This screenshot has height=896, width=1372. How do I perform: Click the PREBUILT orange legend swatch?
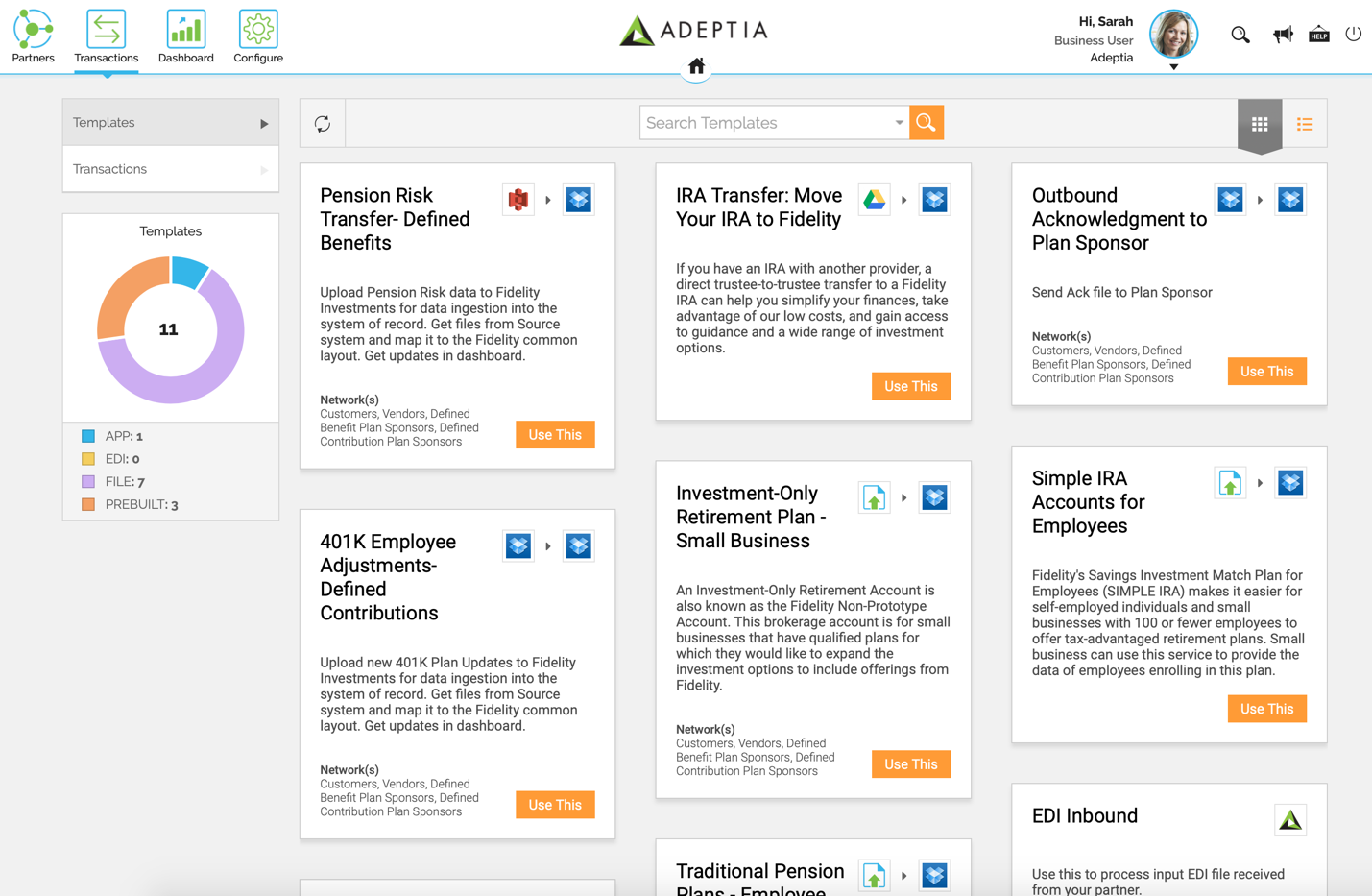(x=88, y=504)
